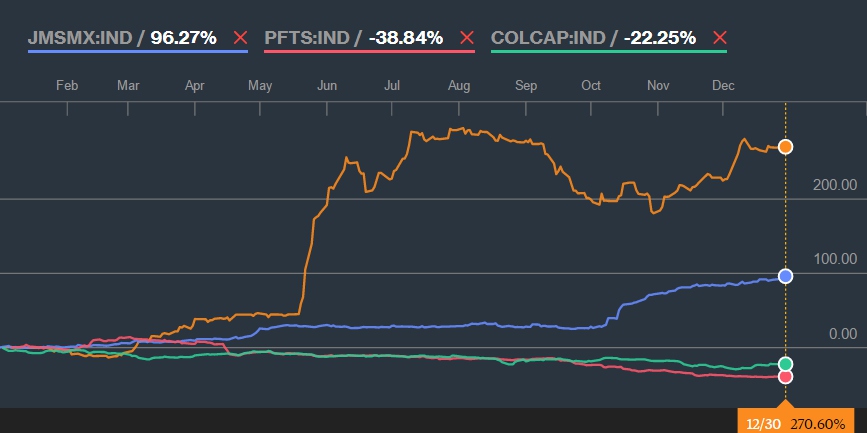Click the Nov label on time axis
This screenshot has height=433, width=867.
click(x=658, y=86)
